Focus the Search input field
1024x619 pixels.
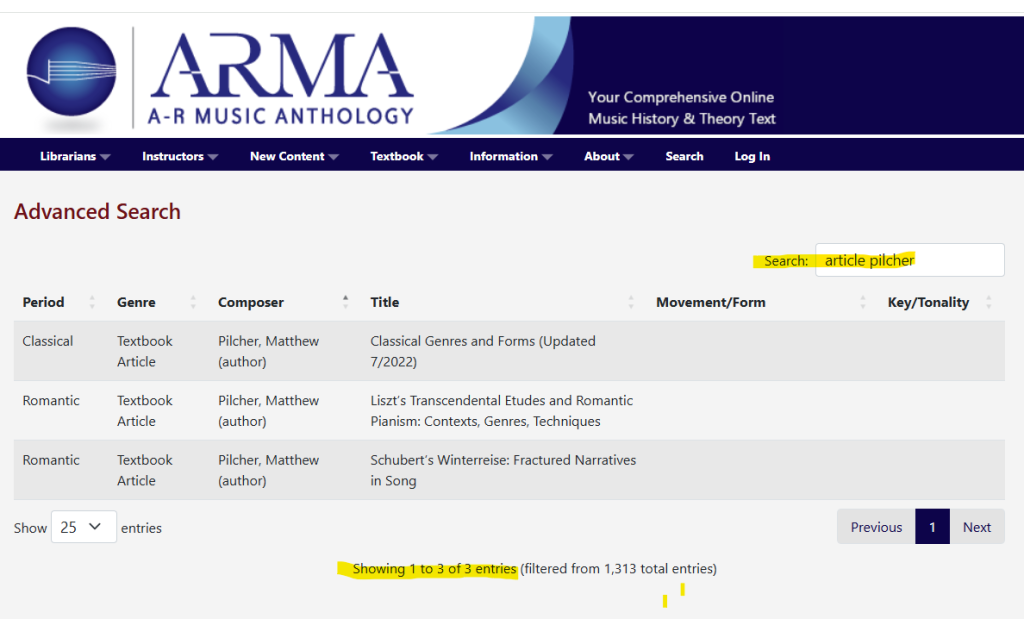point(909,260)
